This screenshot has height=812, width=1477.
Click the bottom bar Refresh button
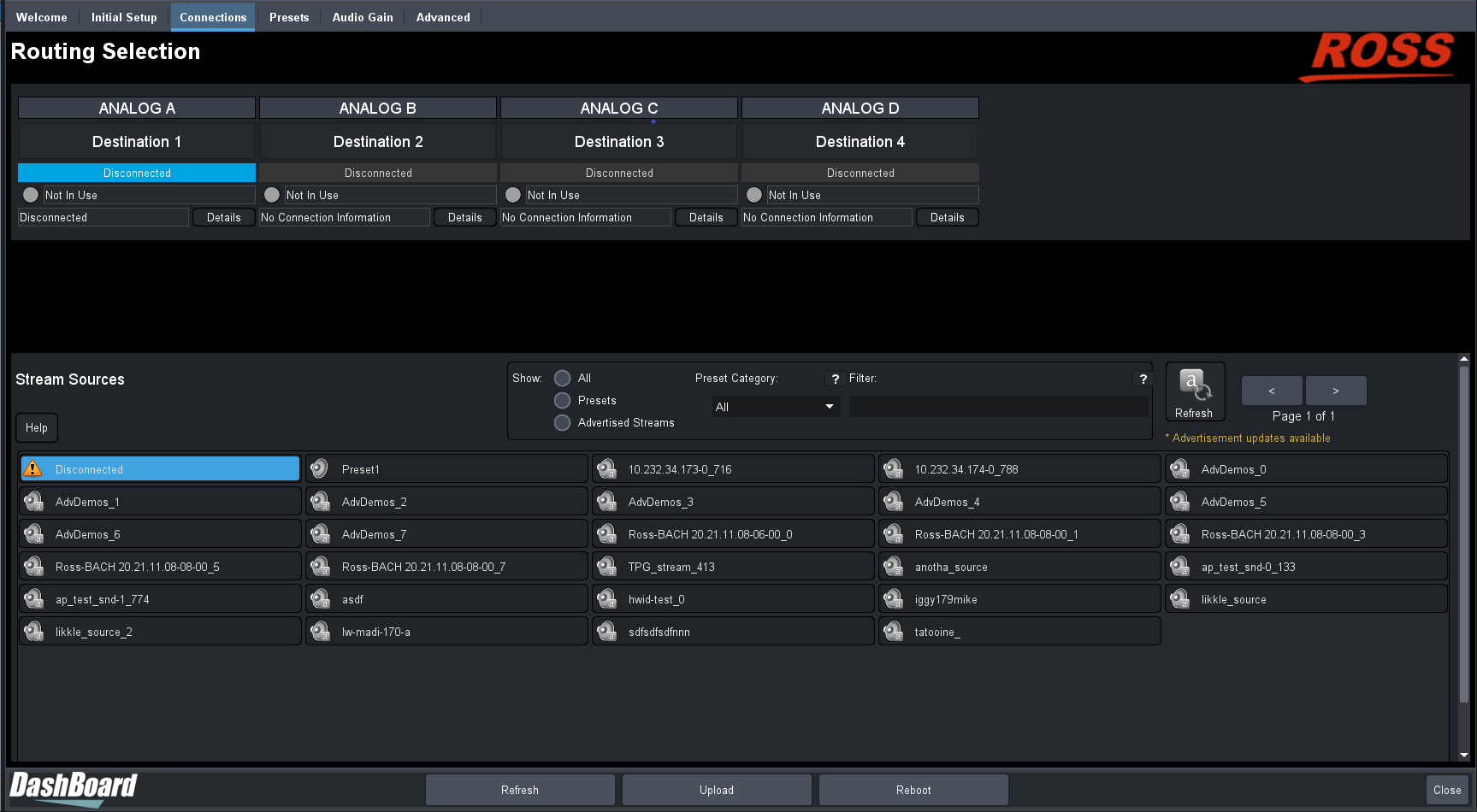(x=520, y=790)
